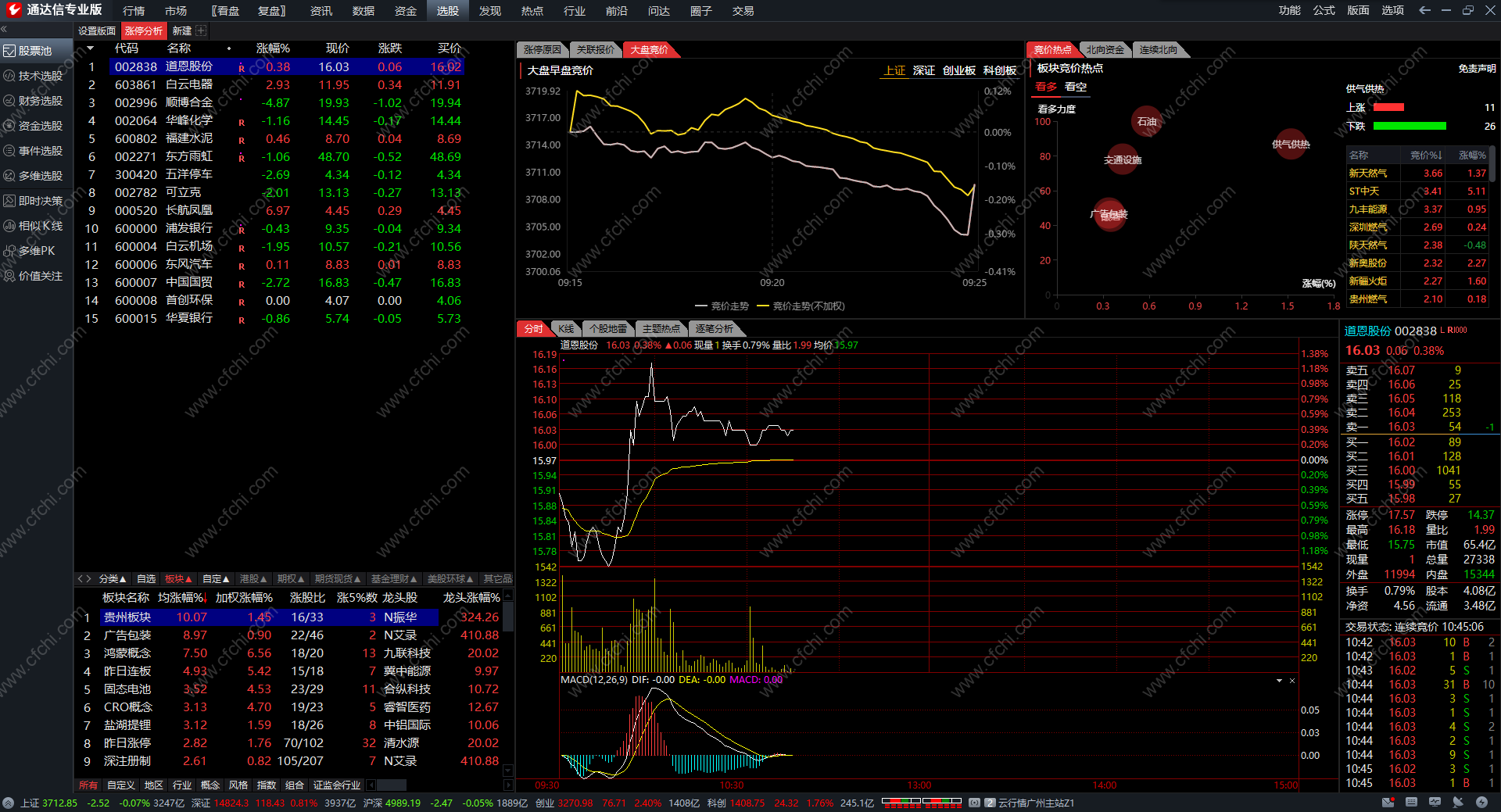Expand the 板块 dropdown tab
This screenshot has width=1501, height=812.
(x=178, y=579)
